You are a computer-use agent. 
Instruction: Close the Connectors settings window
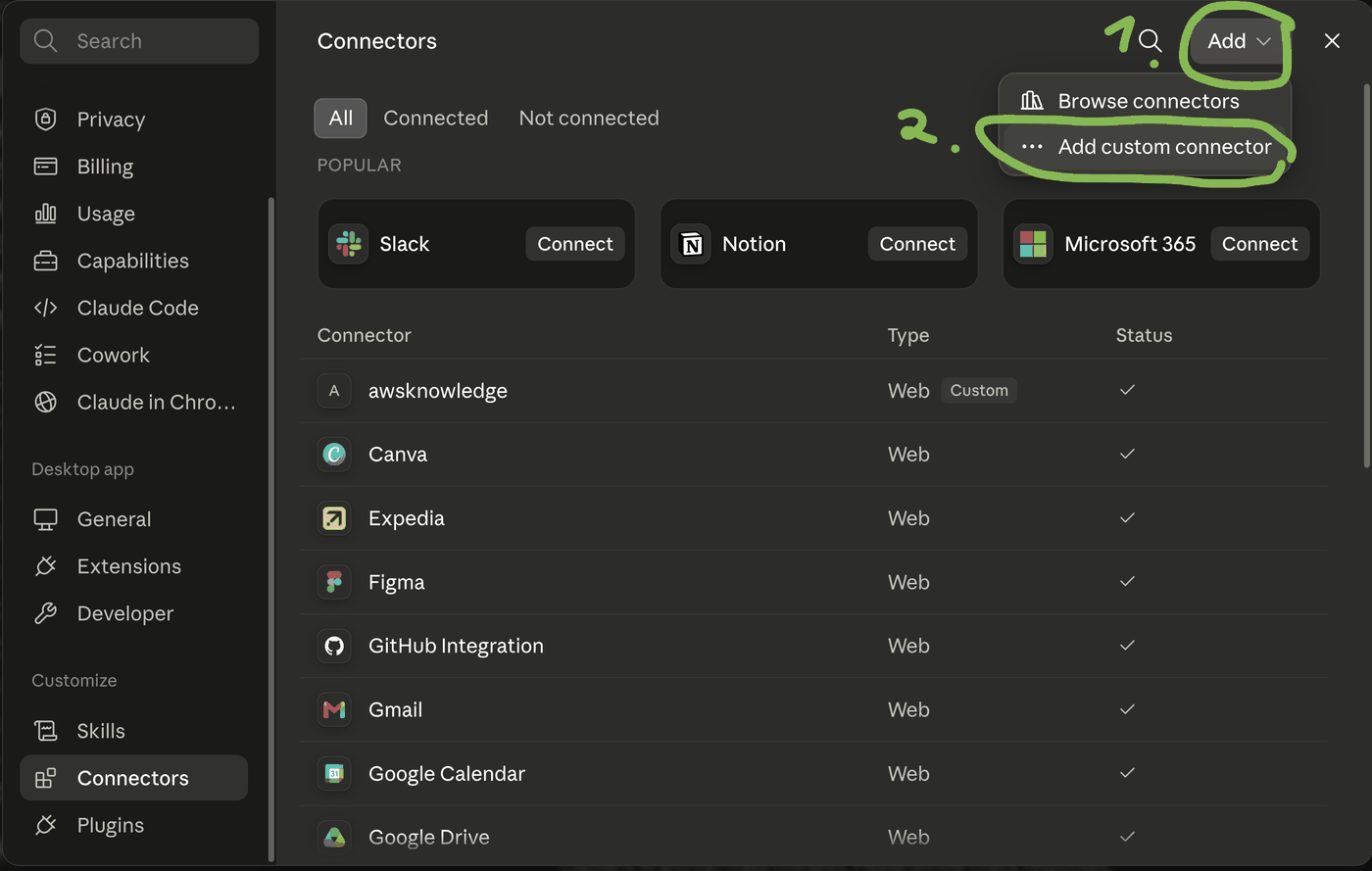tap(1332, 41)
